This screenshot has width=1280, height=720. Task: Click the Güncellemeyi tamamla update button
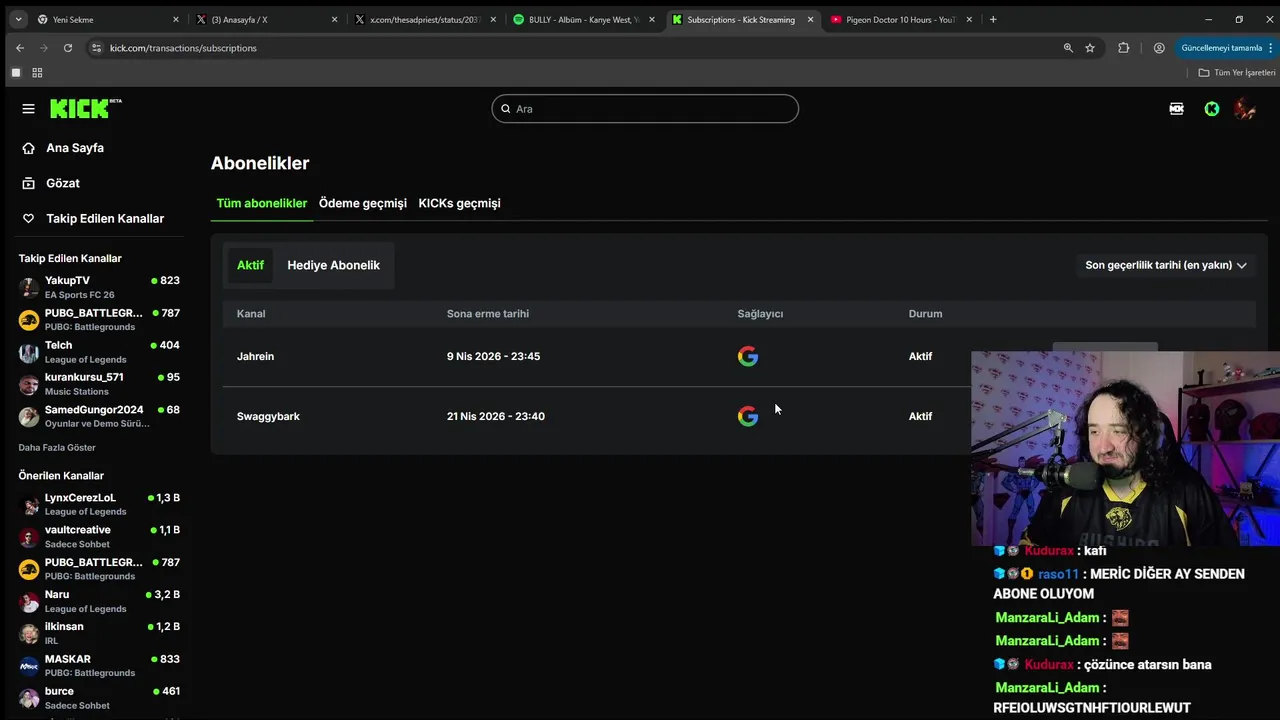pyautogui.click(x=1225, y=48)
